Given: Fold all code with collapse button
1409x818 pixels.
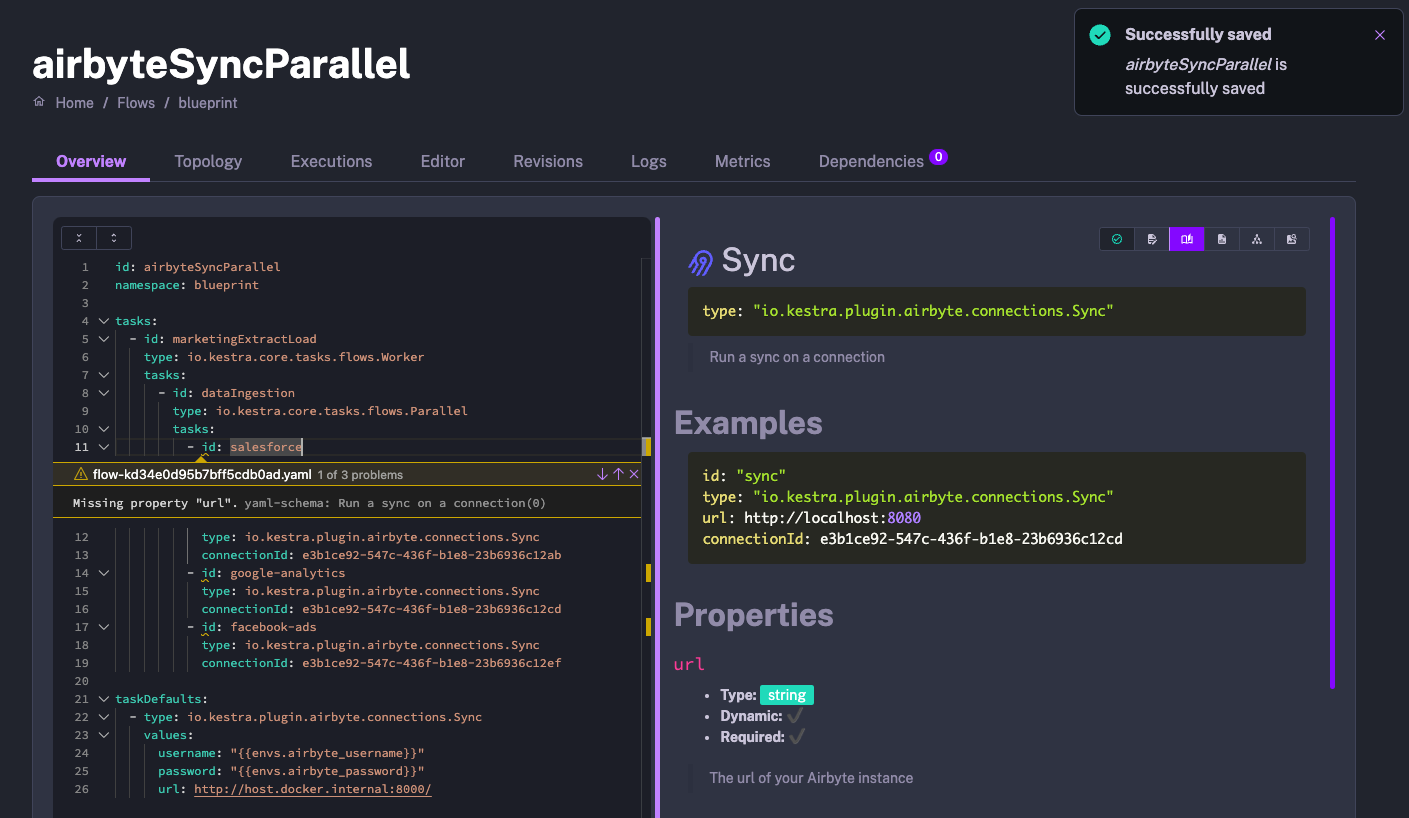Looking at the screenshot, I should click(x=79, y=238).
